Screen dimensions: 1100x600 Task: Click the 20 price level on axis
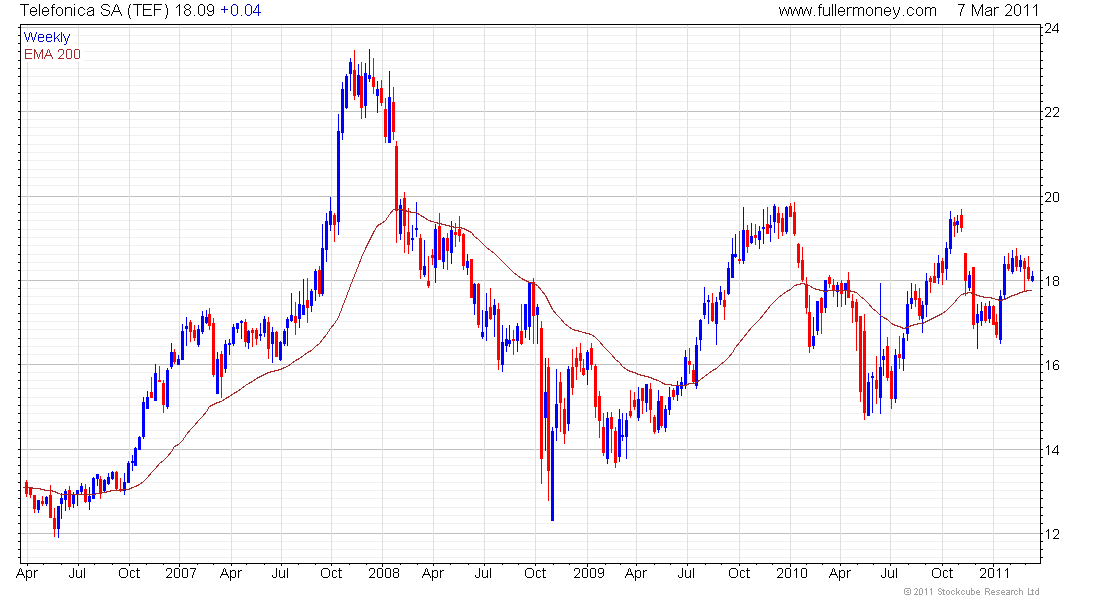tap(1052, 197)
